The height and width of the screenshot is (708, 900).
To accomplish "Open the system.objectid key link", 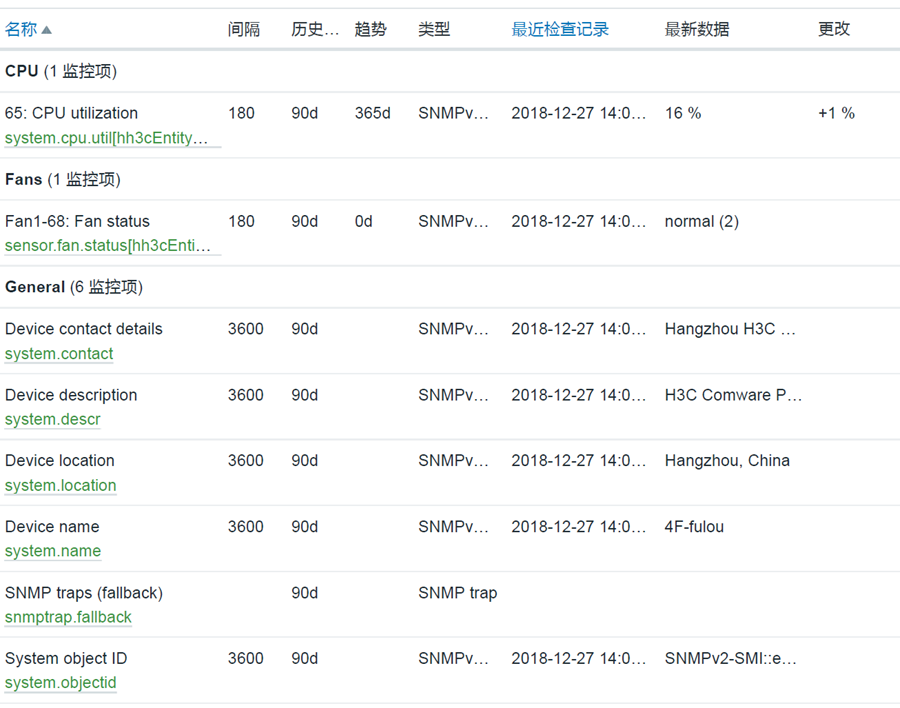I will click(x=61, y=683).
